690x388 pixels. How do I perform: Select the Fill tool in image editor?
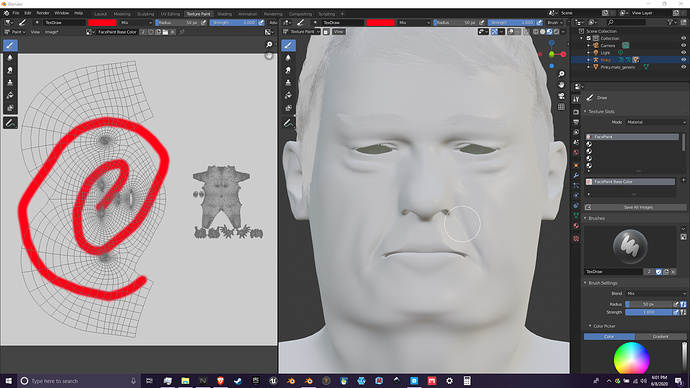(10, 95)
